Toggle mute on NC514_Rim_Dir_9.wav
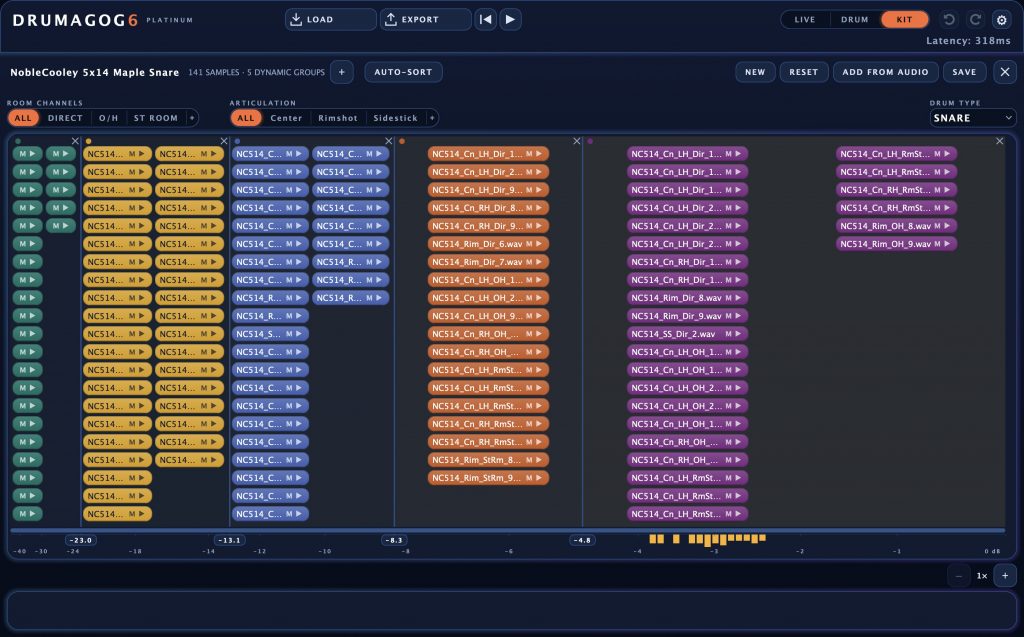Screen dimensions: 1024x637 click(x=728, y=316)
